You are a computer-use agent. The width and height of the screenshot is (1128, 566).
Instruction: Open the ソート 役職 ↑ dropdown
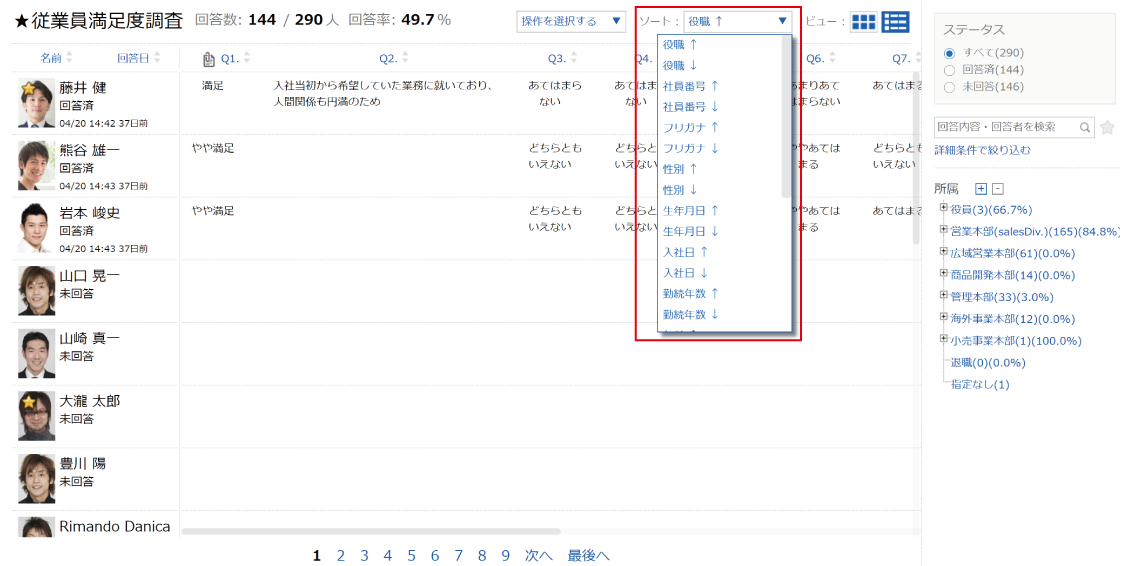point(738,22)
